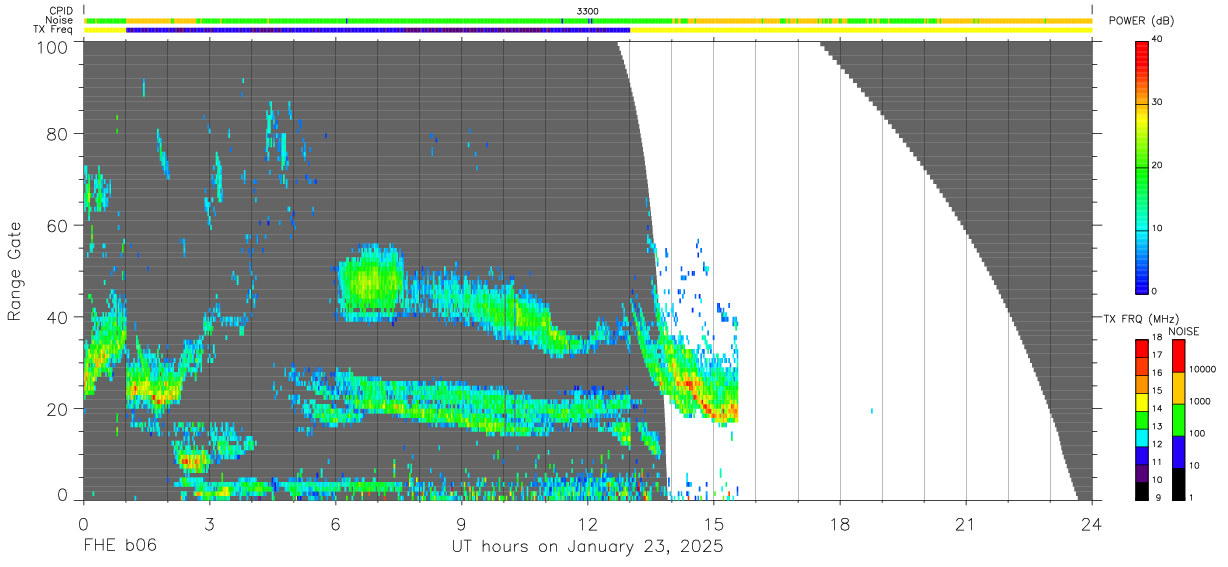Click the orange segment of NOISE legend

[x=1178, y=388]
